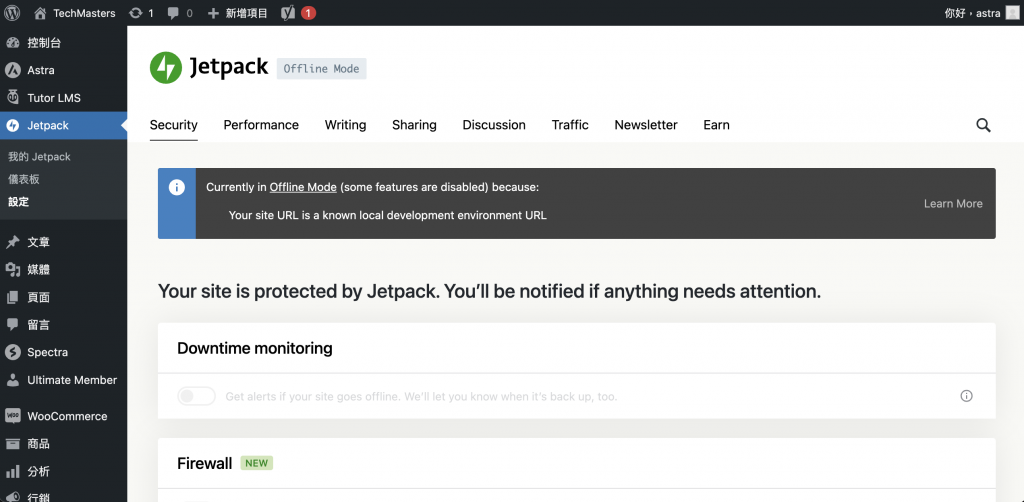
Task: Click the Ultimate Member person icon
Action: point(12,380)
